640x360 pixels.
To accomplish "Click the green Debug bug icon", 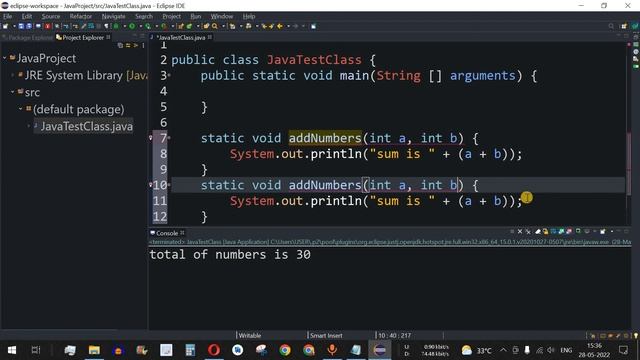I will (x=116, y=26).
